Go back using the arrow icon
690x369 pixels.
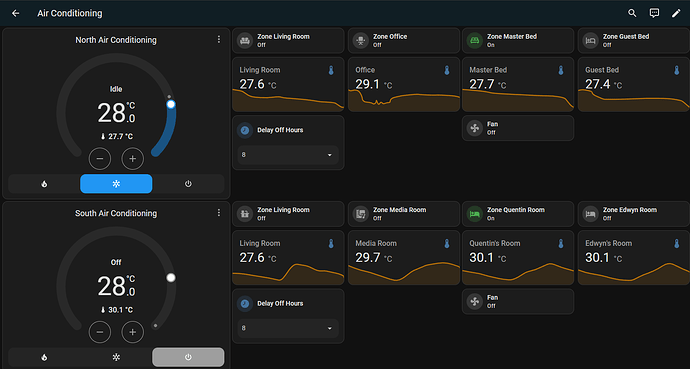[x=15, y=13]
